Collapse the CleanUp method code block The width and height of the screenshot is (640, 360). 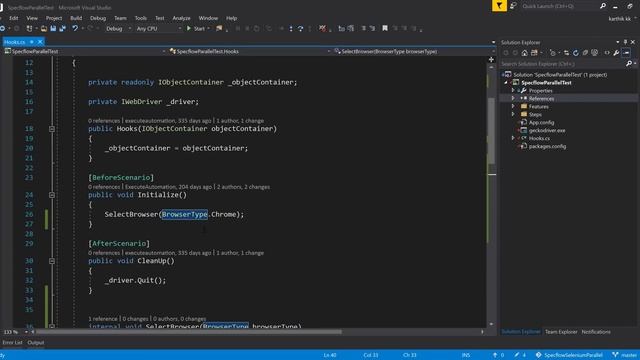pos(52,261)
